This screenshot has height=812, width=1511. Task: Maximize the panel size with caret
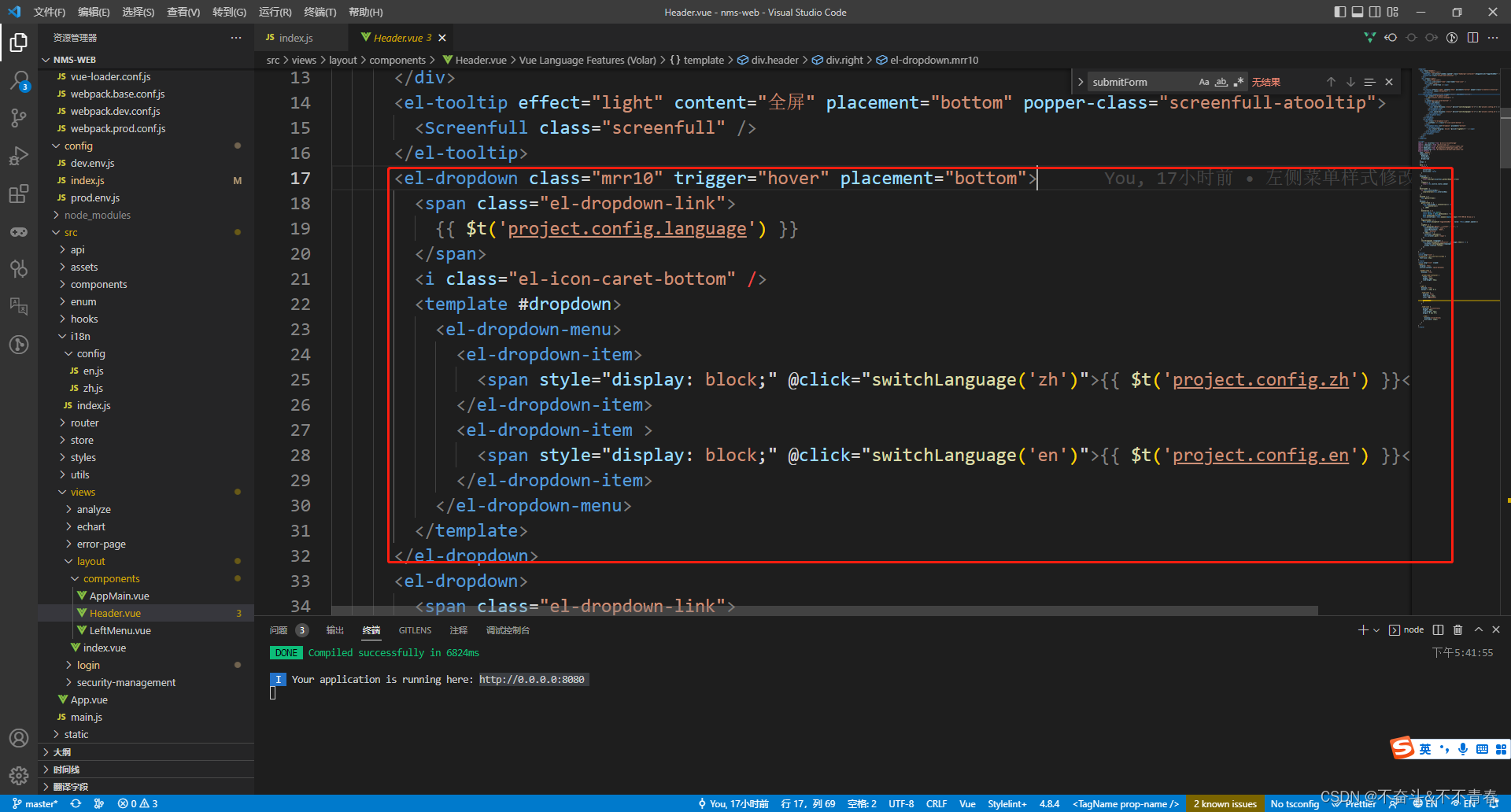pos(1478,629)
